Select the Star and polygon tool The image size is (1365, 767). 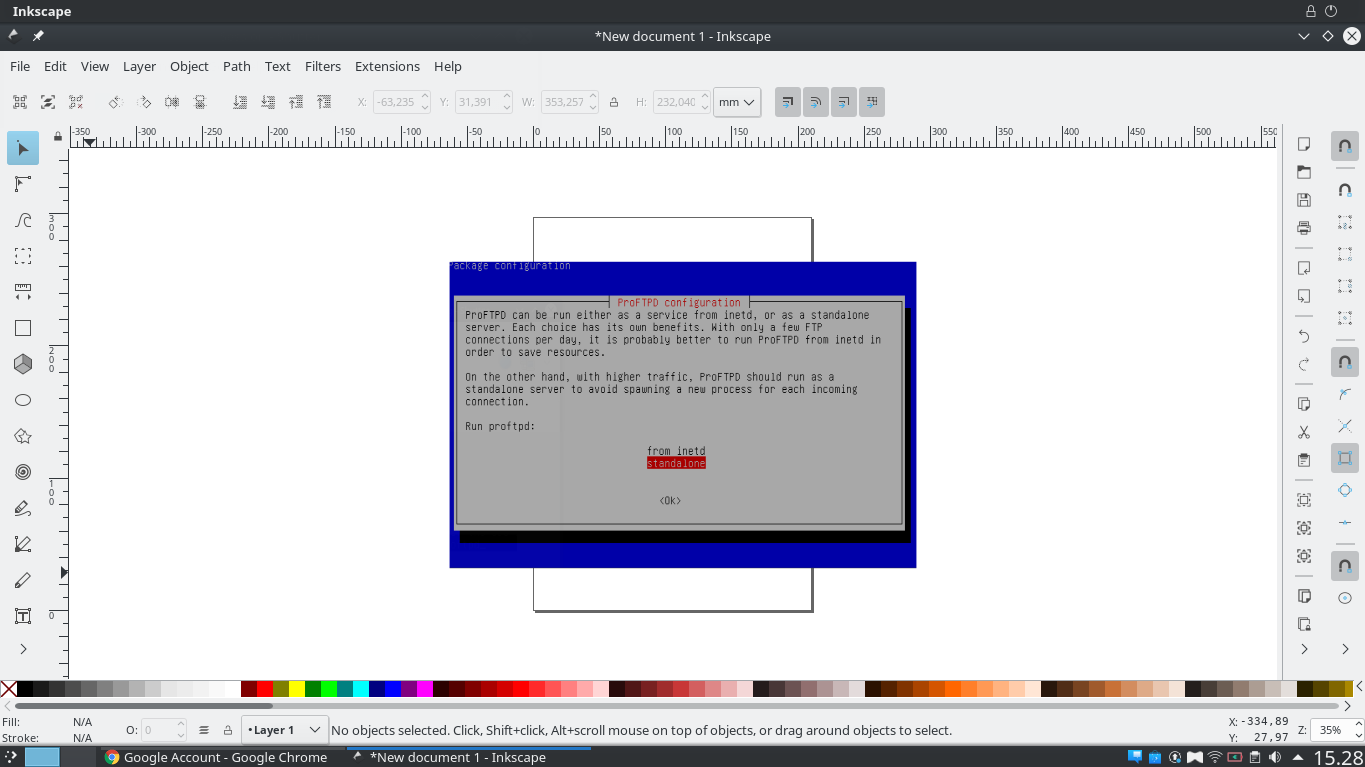23,436
